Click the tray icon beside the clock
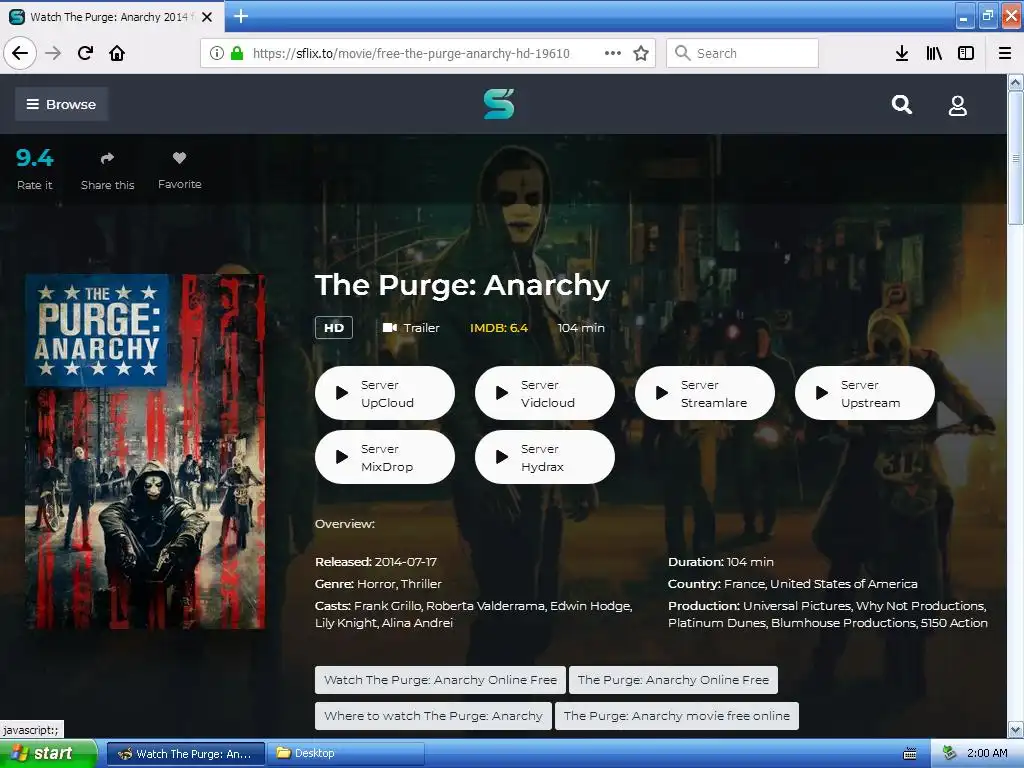This screenshot has height=768, width=1024. click(949, 753)
